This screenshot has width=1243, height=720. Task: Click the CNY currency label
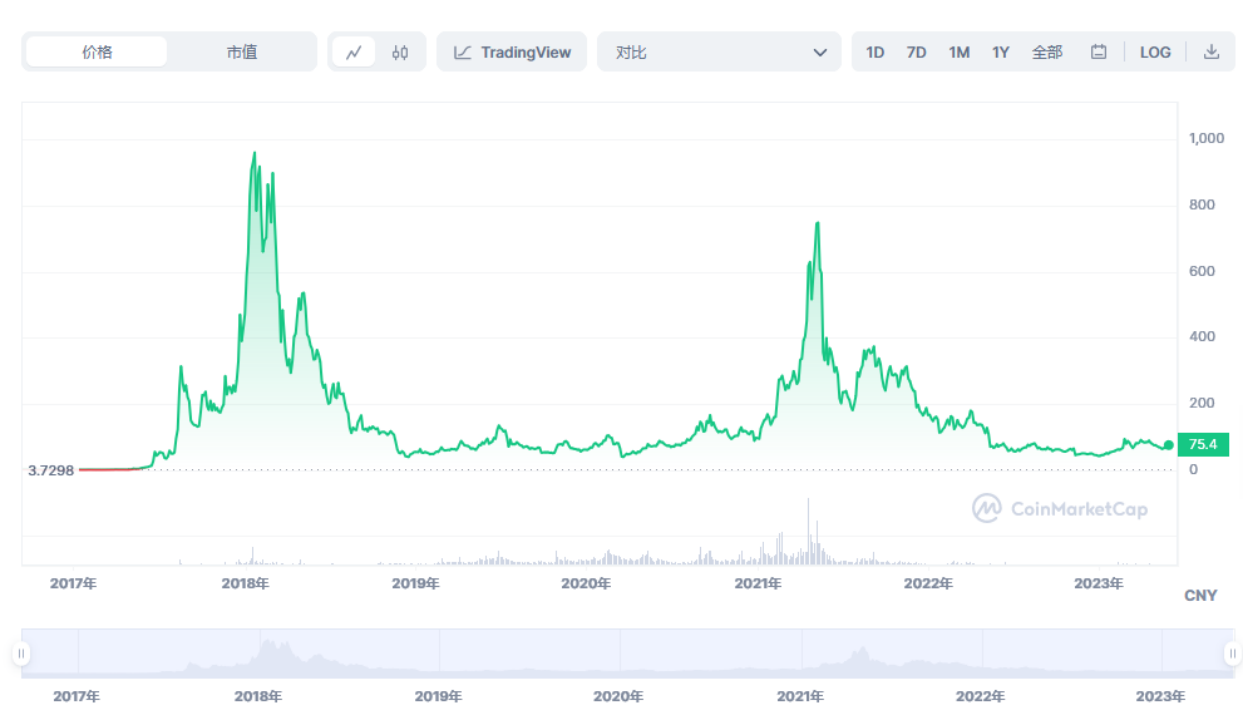(x=1201, y=595)
